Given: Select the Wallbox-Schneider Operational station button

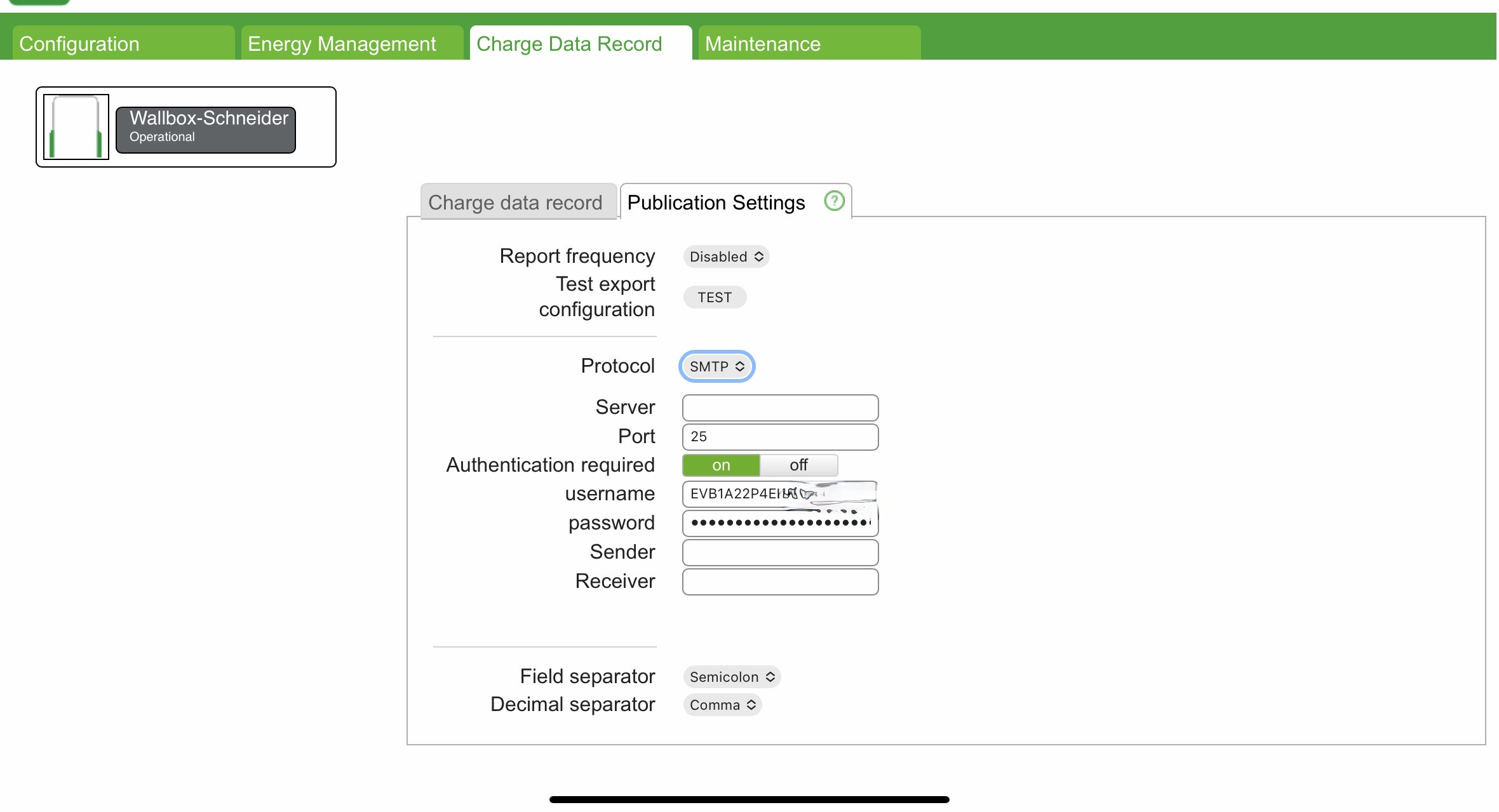Looking at the screenshot, I should click(206, 130).
